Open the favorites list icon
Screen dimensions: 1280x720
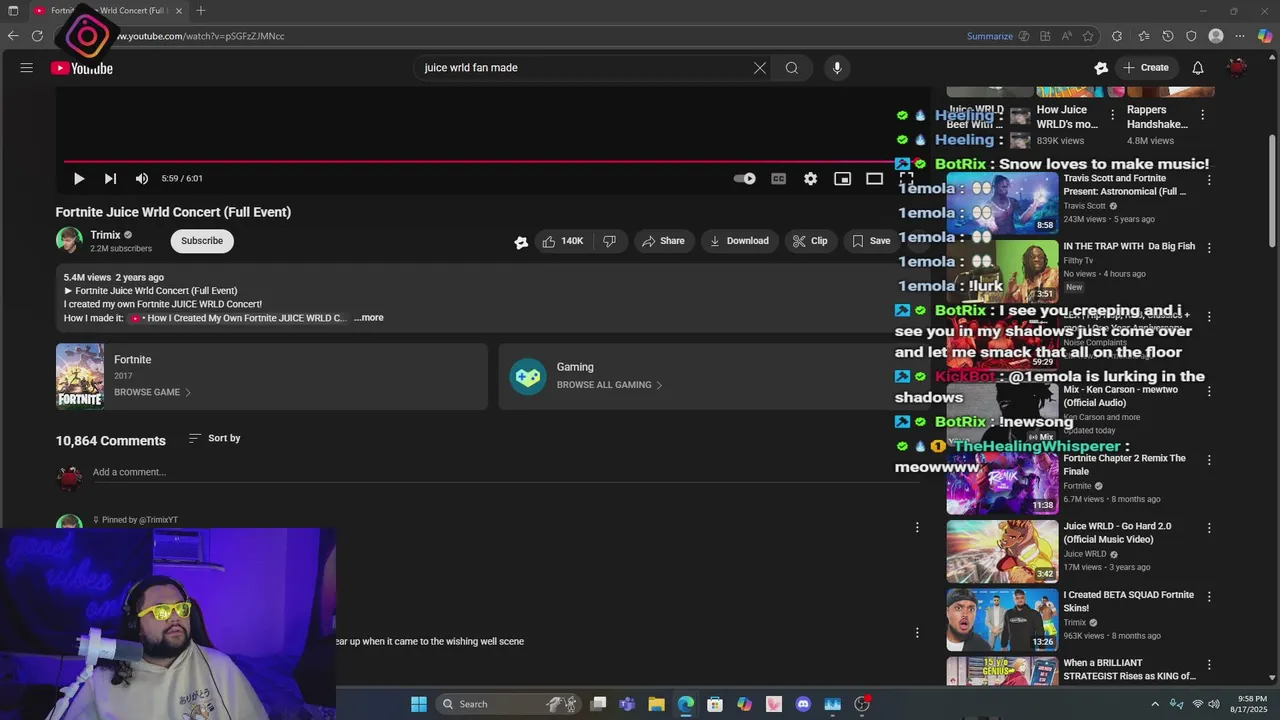click(1144, 36)
